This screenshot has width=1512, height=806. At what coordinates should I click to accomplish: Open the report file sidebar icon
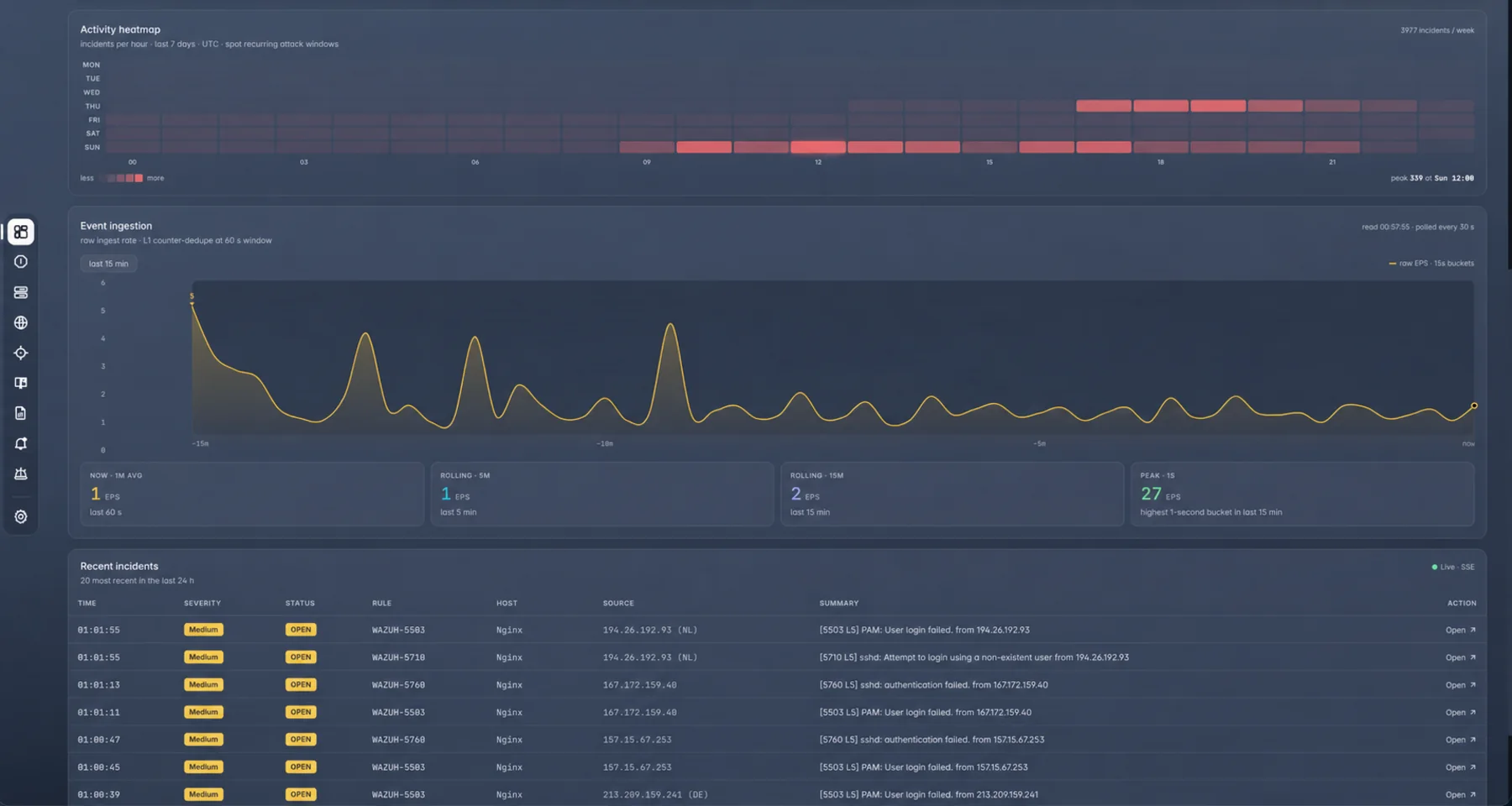click(21, 413)
